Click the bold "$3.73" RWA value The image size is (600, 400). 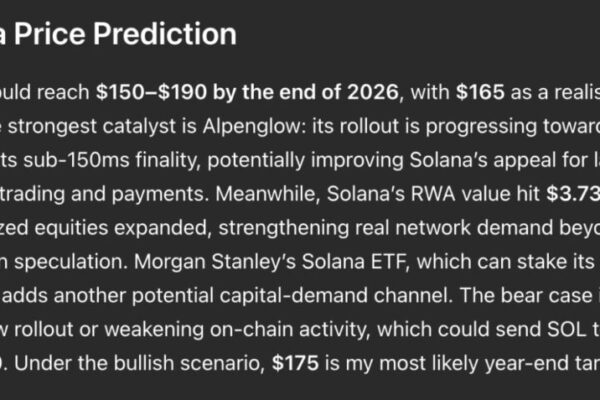pos(573,194)
